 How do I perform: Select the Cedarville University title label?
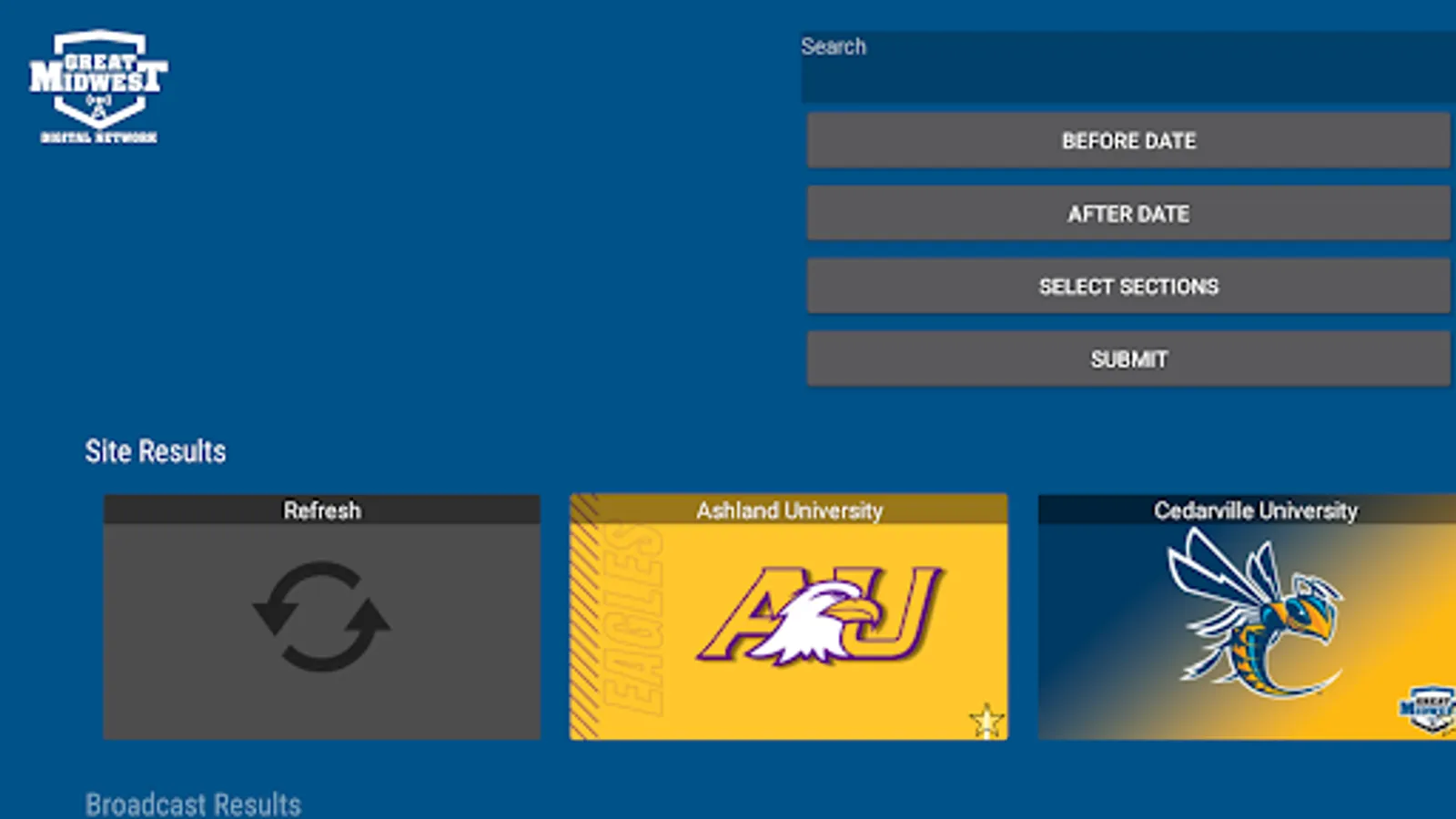click(1256, 510)
